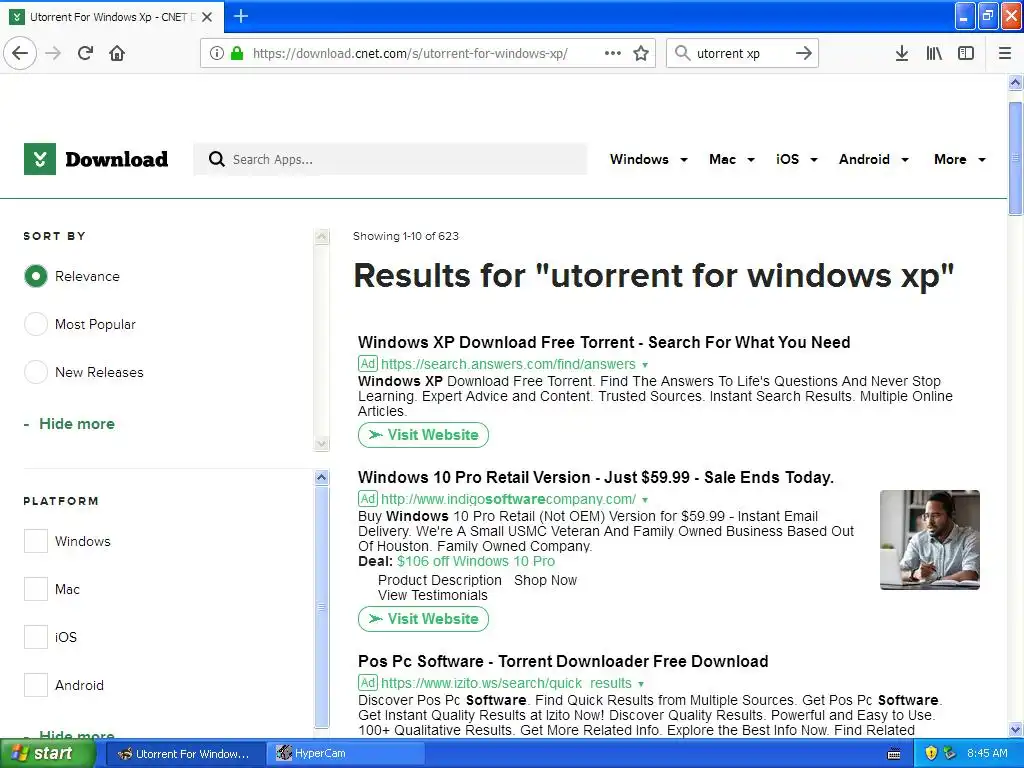Viewport: 1024px width, 768px height.
Task: Open the answers.com ad options arrow
Action: tap(645, 365)
